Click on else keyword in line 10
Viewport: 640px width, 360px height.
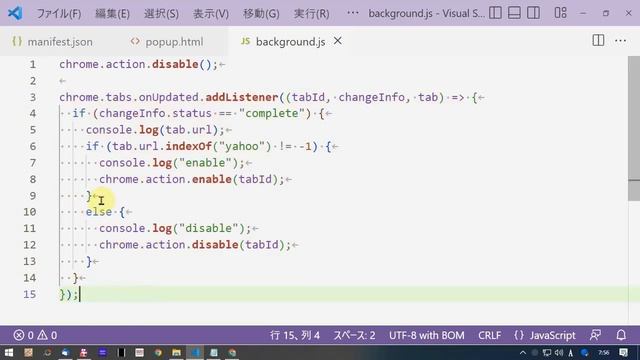99,212
